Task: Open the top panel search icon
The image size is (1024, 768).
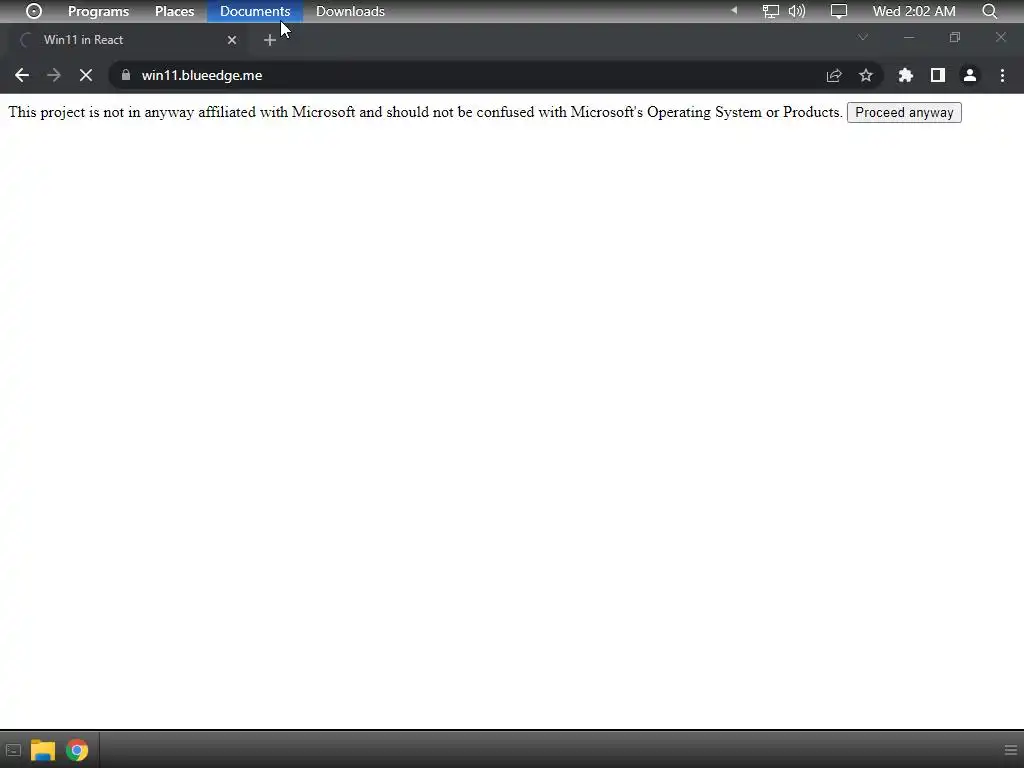Action: (x=989, y=11)
